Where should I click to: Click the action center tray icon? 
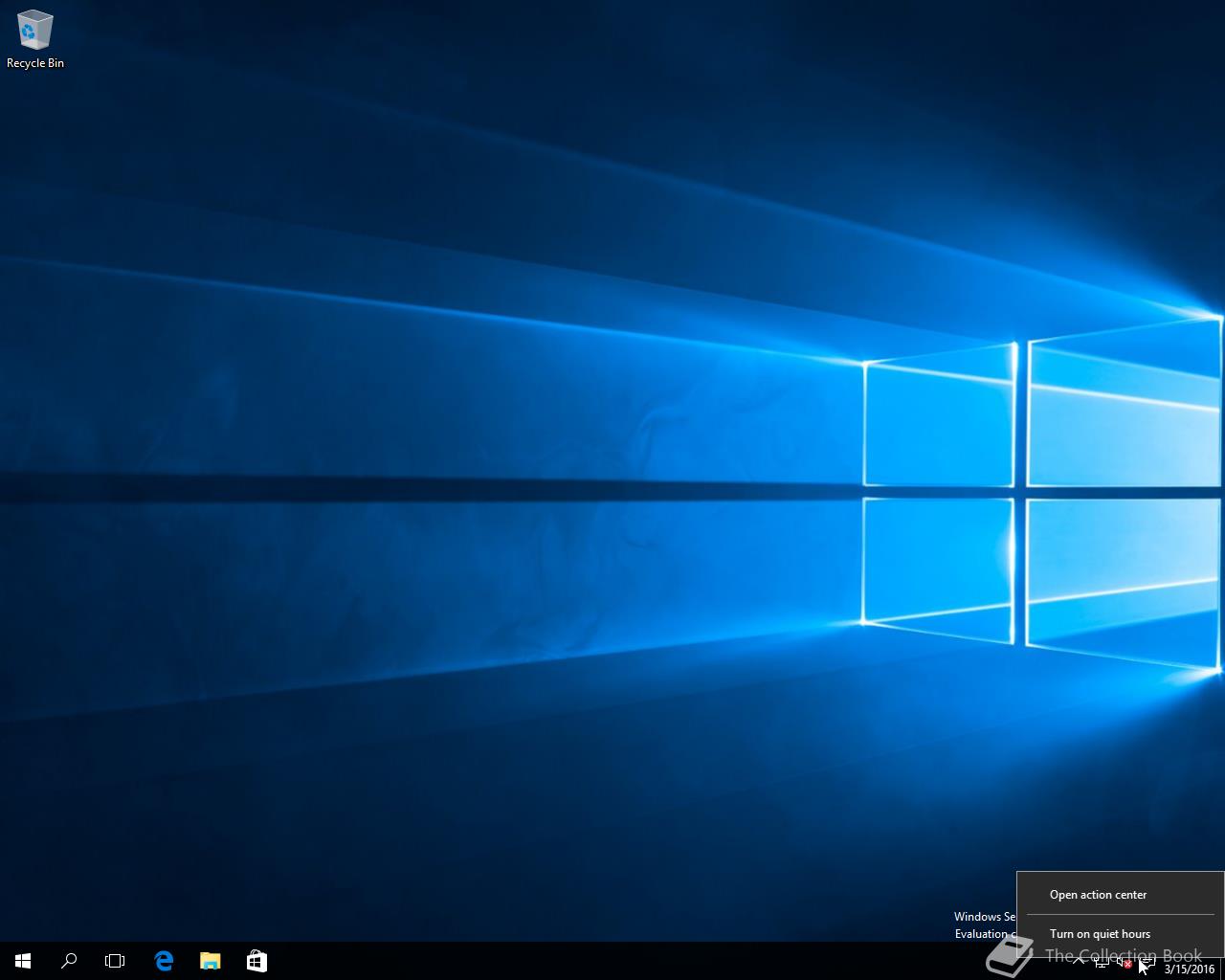pos(1147,962)
